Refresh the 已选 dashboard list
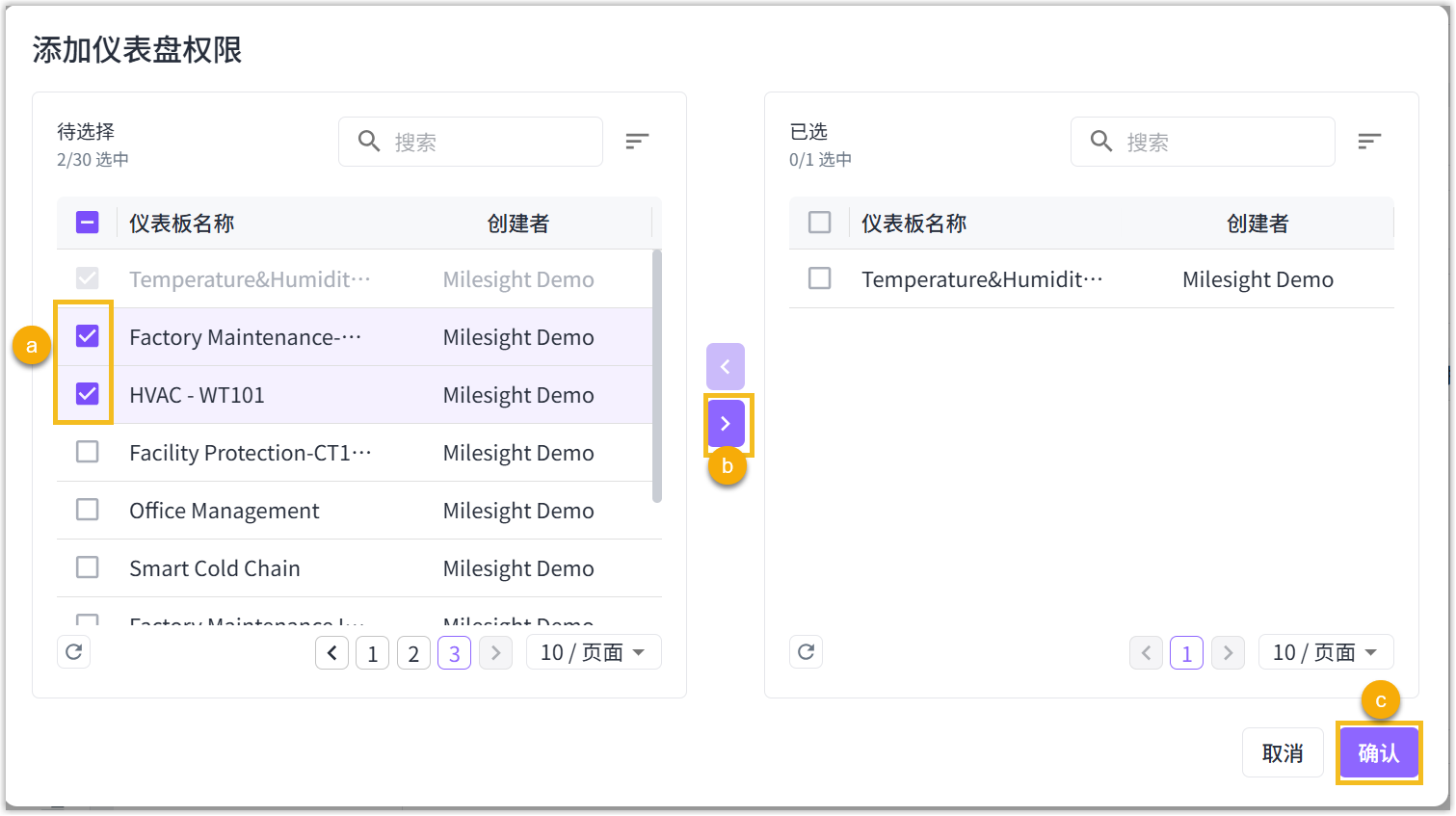Viewport: 1456px width, 816px height. (x=807, y=652)
